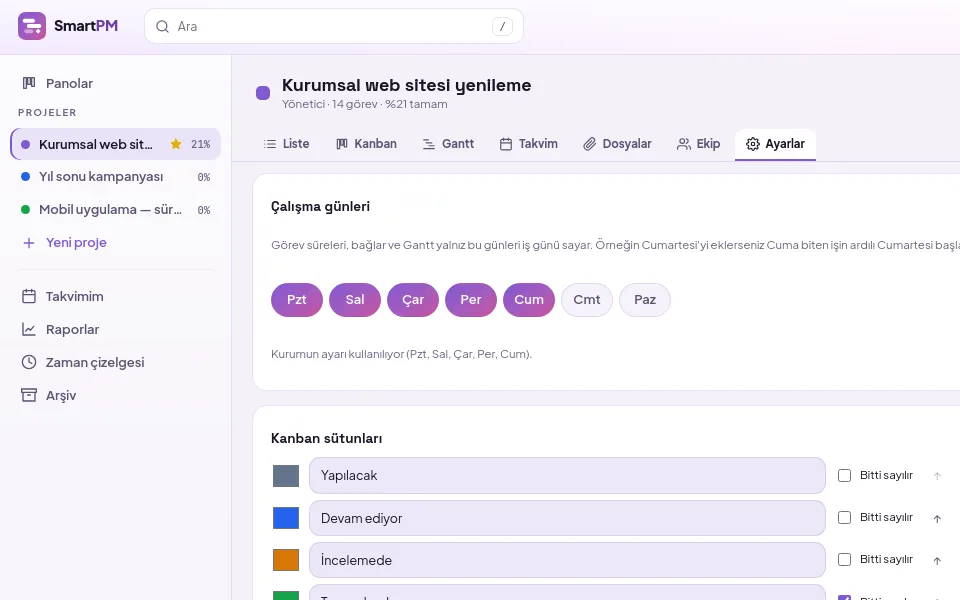Enable Paz as a working day
This screenshot has width=960, height=600.
pyautogui.click(x=645, y=300)
